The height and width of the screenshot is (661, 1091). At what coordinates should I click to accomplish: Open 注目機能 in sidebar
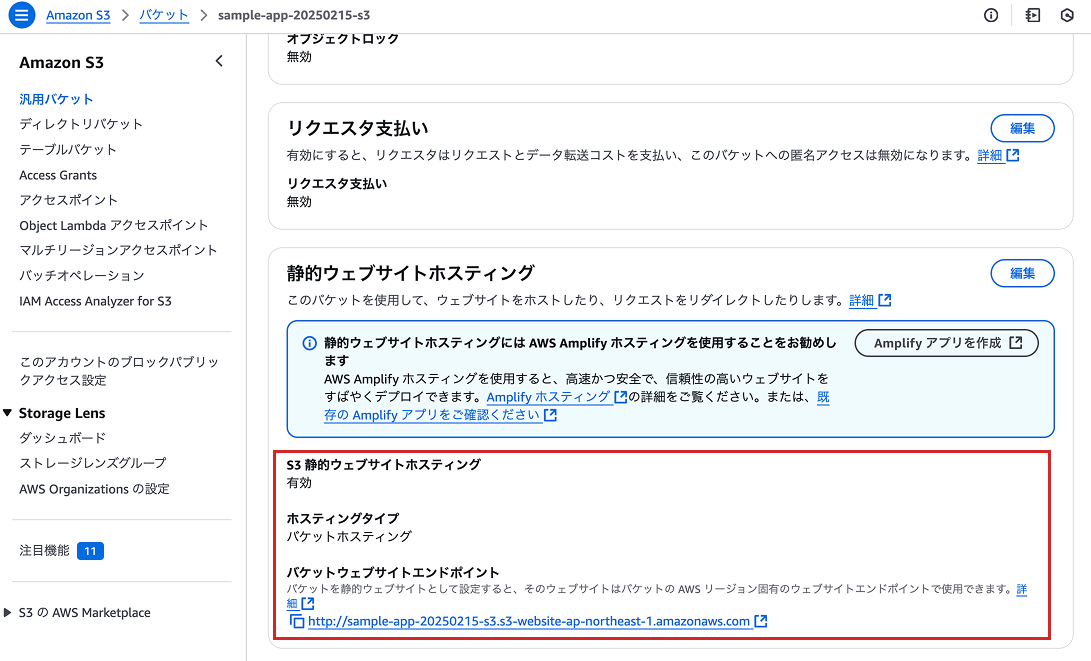point(45,550)
